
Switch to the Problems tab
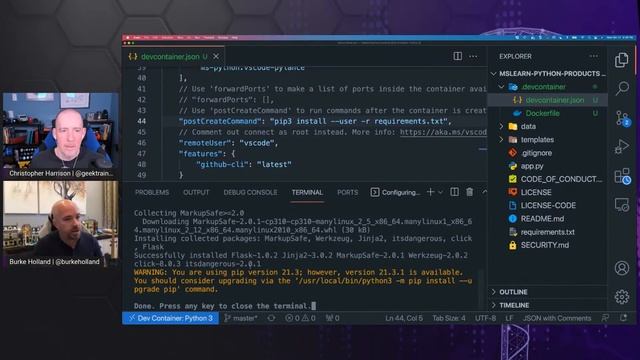click(152, 192)
